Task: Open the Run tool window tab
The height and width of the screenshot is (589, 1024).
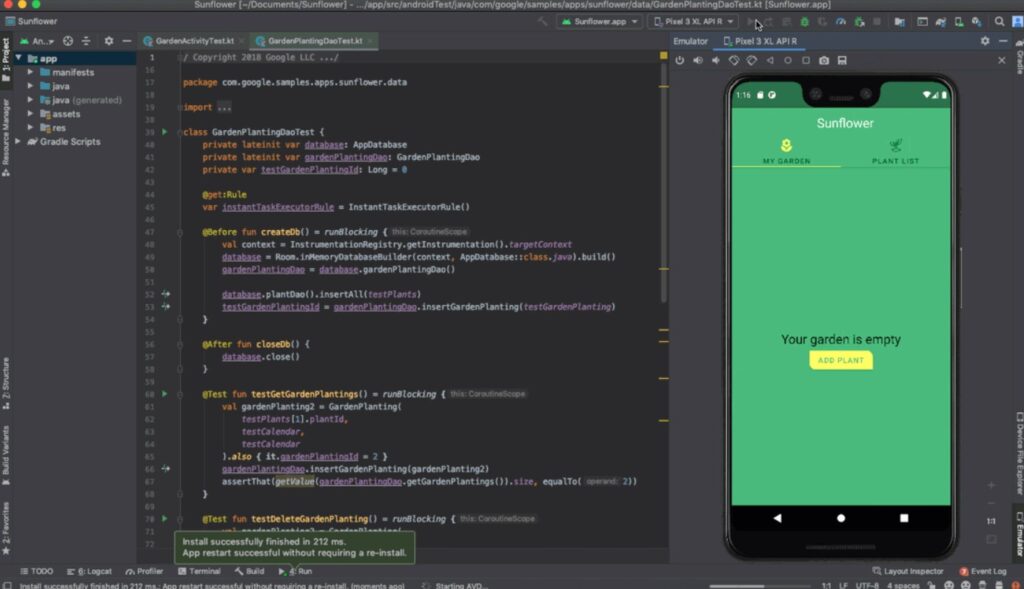Action: [295, 571]
